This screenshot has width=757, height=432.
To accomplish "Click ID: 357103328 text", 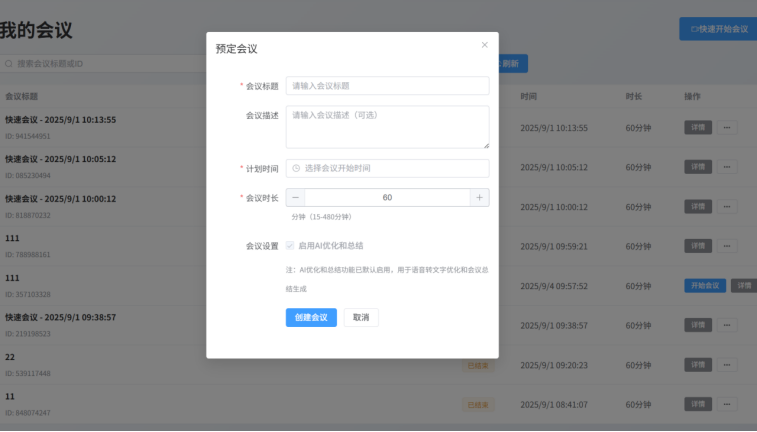I will (28, 294).
